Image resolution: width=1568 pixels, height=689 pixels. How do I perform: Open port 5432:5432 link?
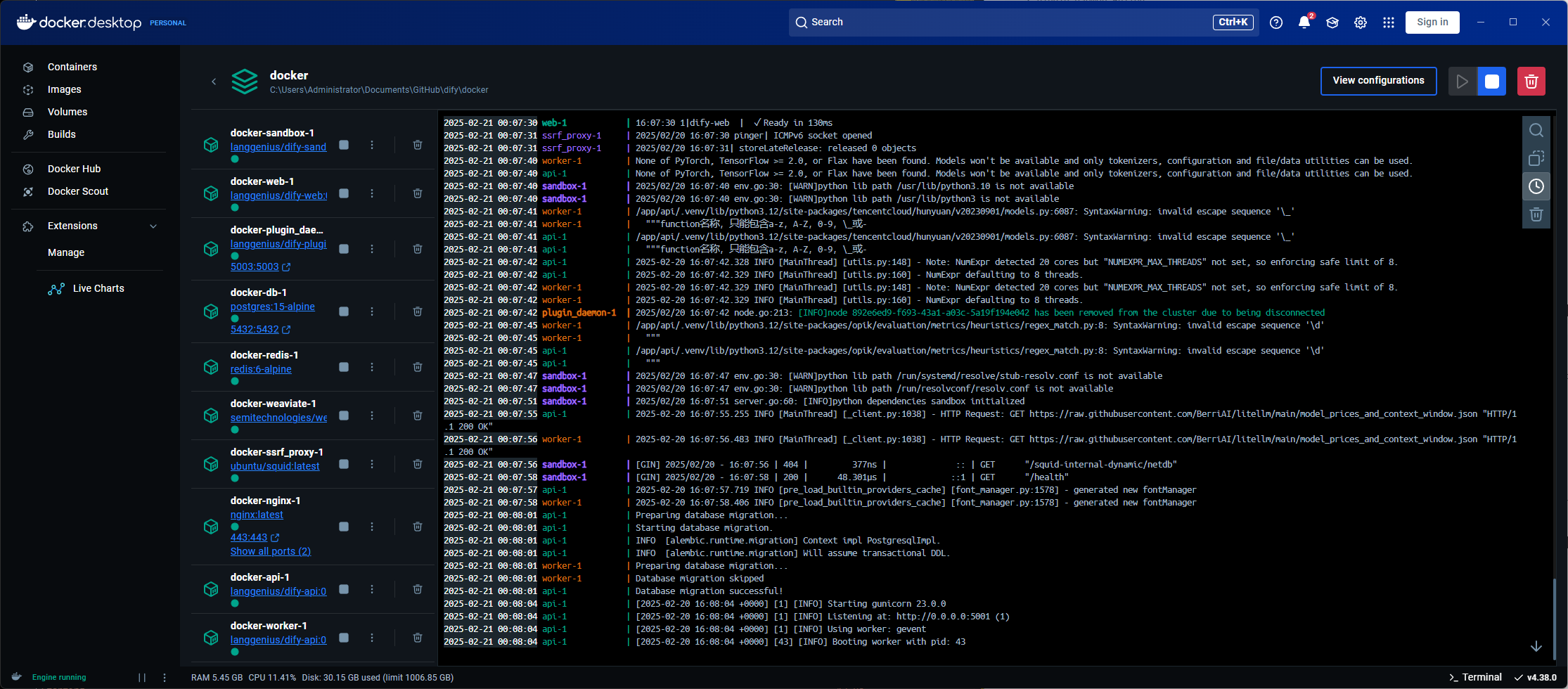coord(260,330)
